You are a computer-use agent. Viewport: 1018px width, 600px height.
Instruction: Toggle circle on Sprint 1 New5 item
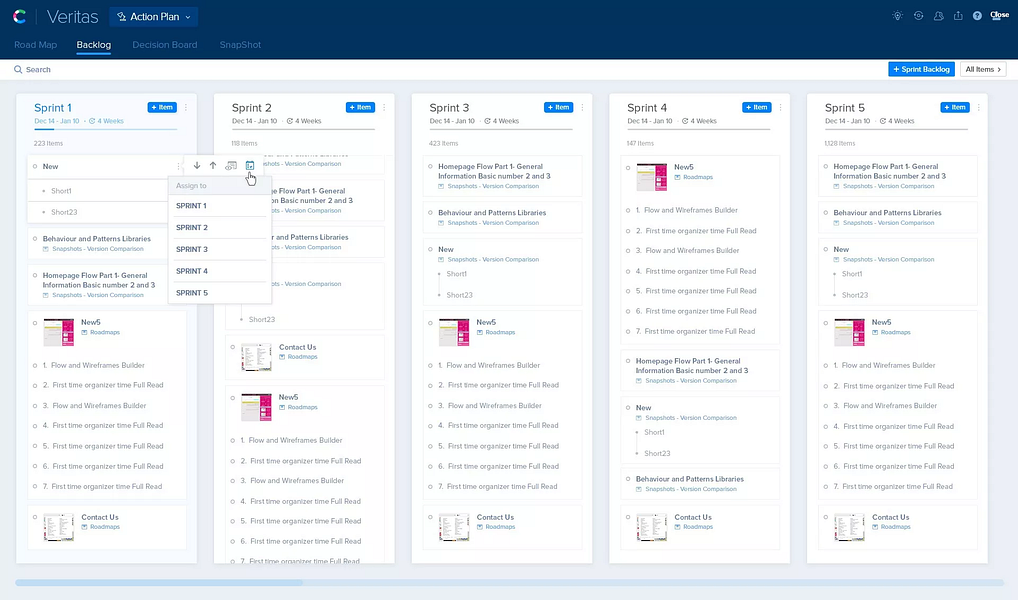tap(35, 322)
